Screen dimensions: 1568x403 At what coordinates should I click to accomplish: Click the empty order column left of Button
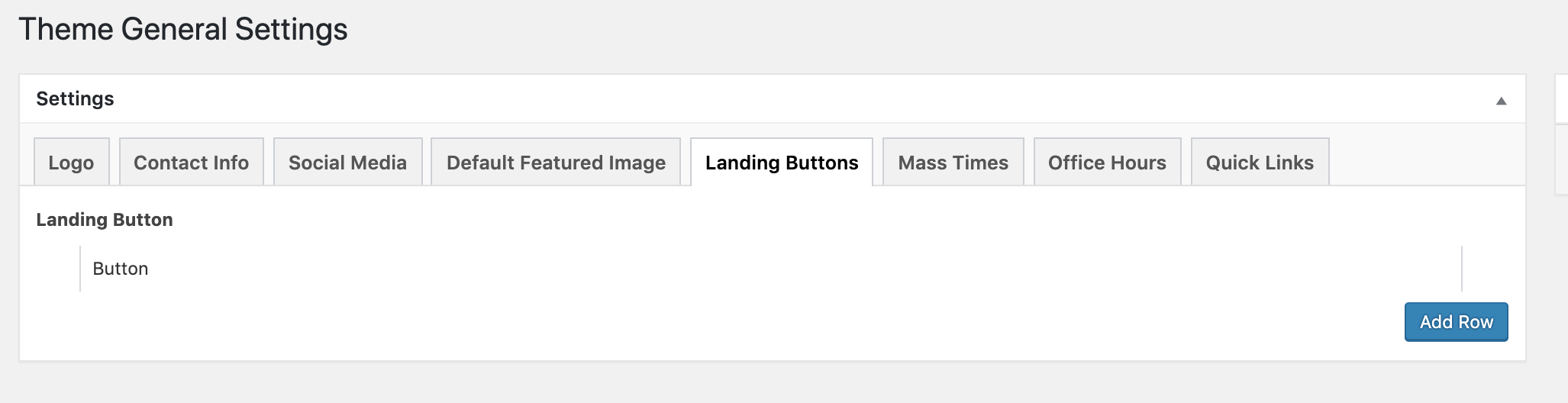[58, 269]
